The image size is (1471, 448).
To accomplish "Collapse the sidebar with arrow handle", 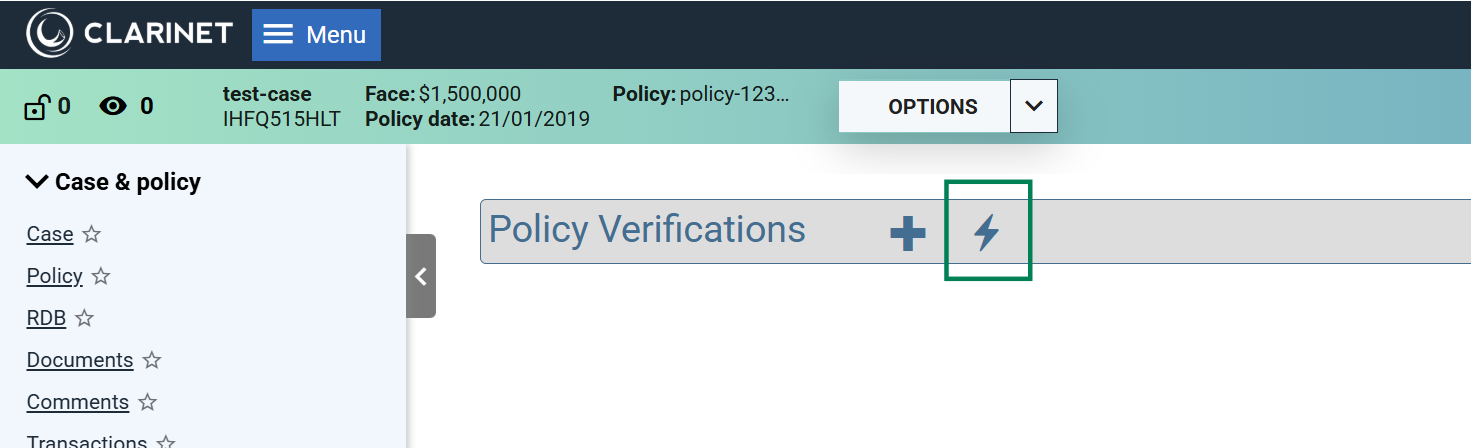I will pyautogui.click(x=421, y=276).
